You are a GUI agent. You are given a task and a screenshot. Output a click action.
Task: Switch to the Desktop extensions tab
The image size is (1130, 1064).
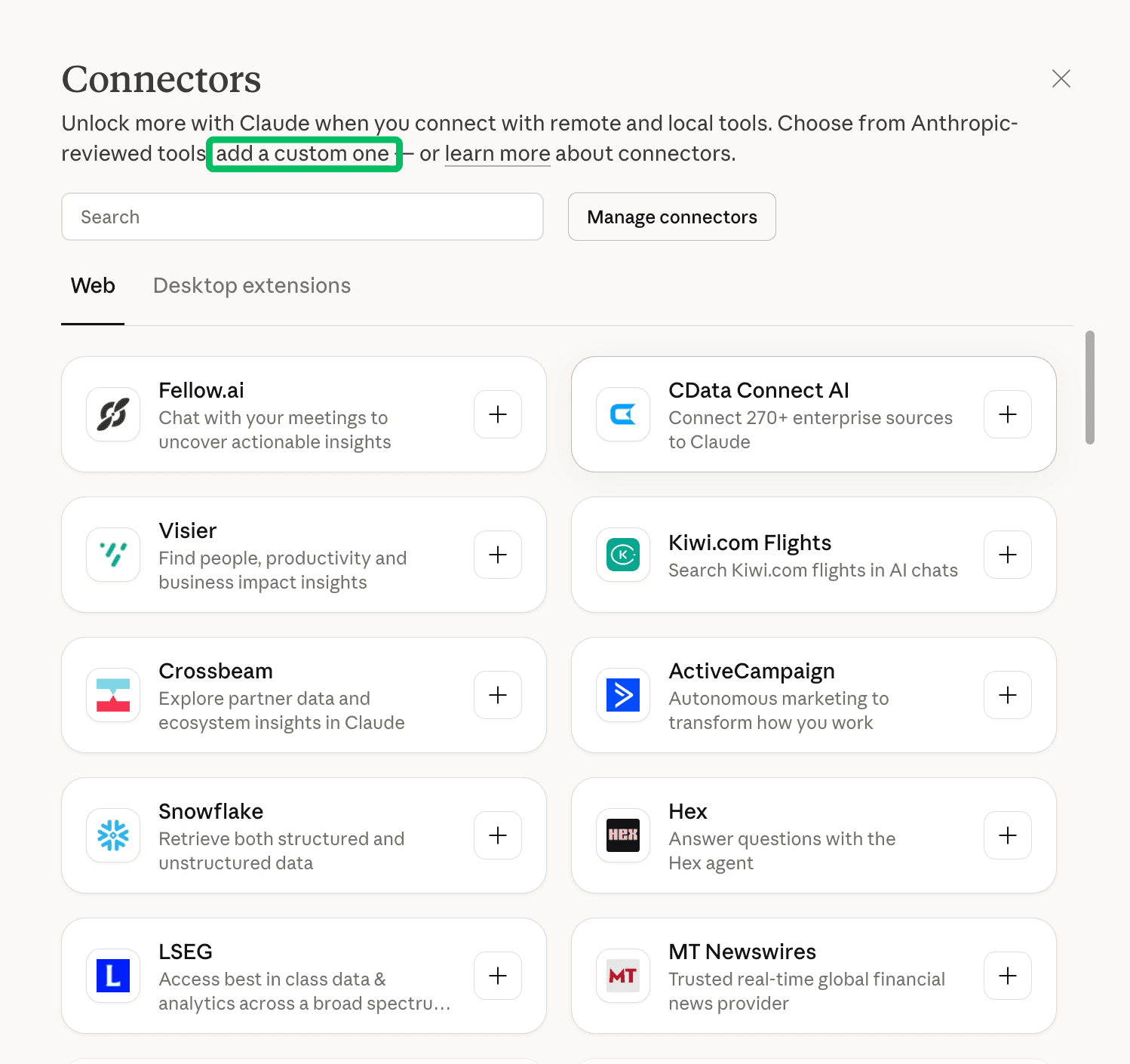[252, 286]
